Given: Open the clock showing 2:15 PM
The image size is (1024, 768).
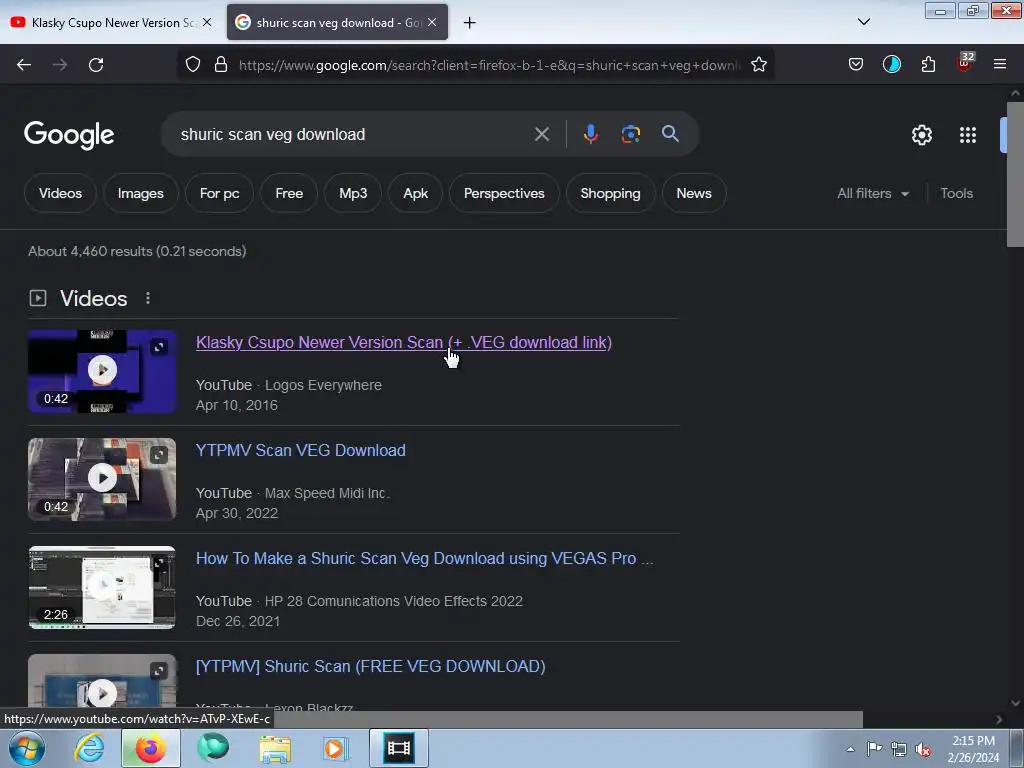Looking at the screenshot, I should pos(973,749).
